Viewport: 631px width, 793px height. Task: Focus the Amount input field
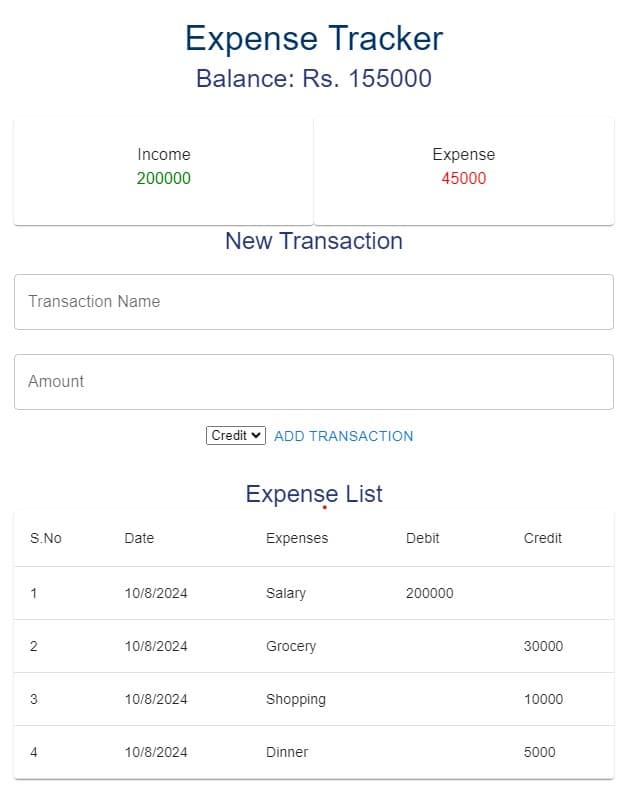[314, 382]
